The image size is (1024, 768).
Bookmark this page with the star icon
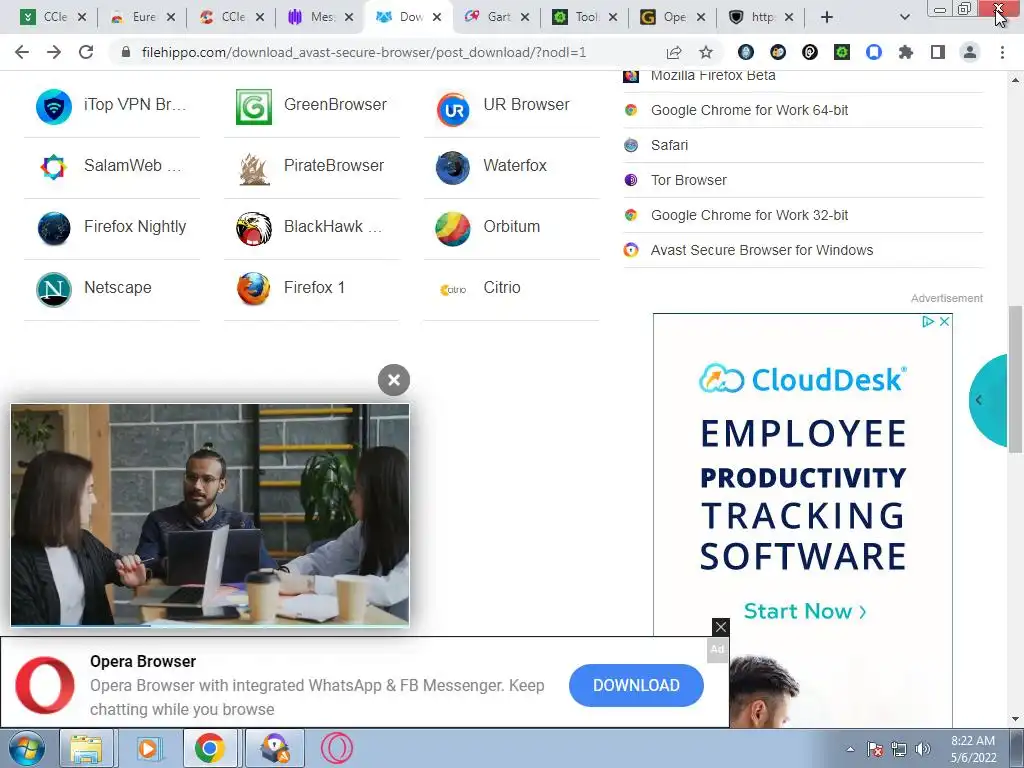coord(706,52)
